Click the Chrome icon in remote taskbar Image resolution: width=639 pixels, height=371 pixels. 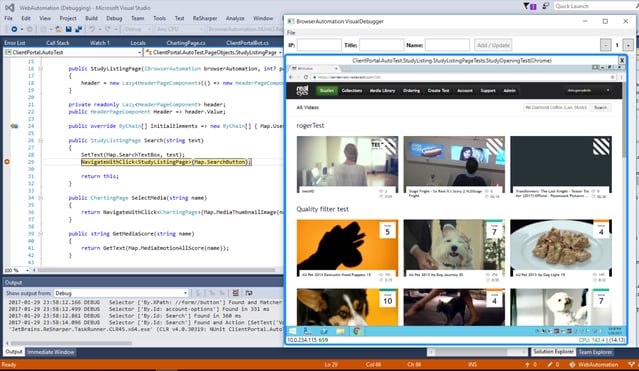point(357,331)
